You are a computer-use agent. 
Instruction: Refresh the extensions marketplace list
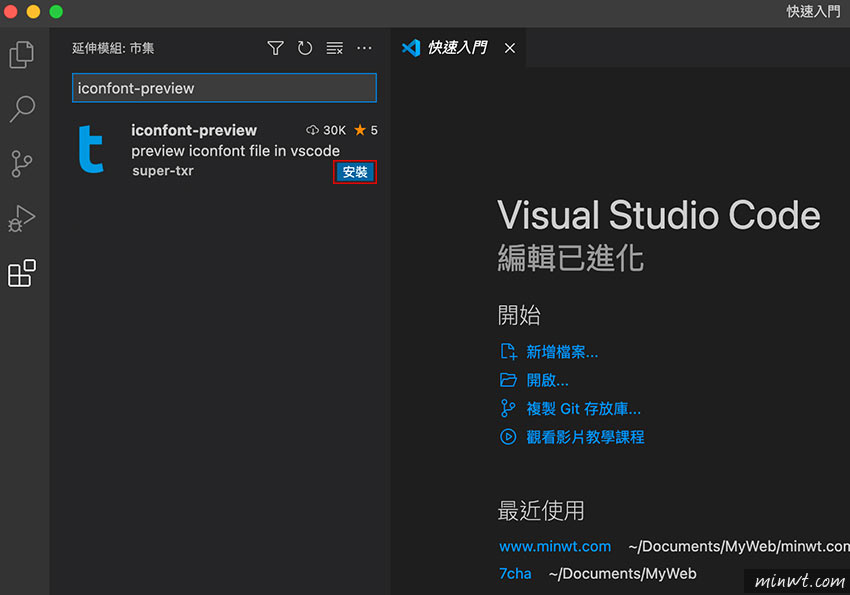tap(305, 48)
